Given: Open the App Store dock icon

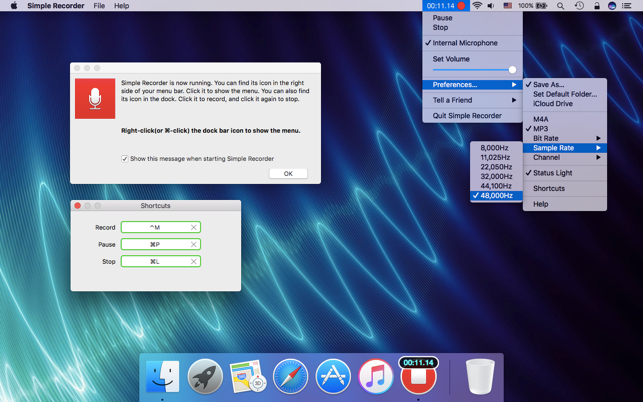Looking at the screenshot, I should [x=333, y=377].
